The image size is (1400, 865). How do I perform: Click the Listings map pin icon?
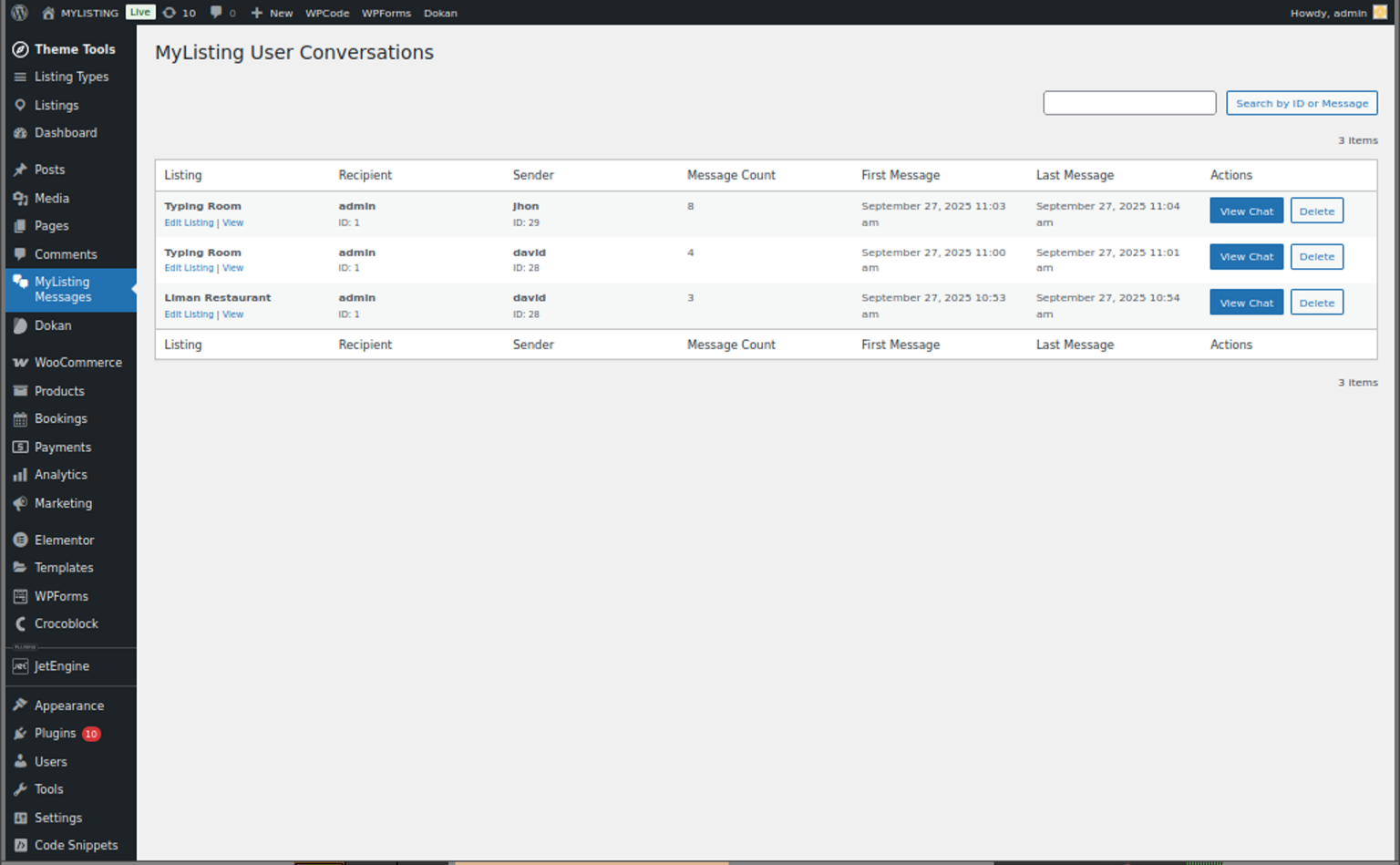coord(20,106)
